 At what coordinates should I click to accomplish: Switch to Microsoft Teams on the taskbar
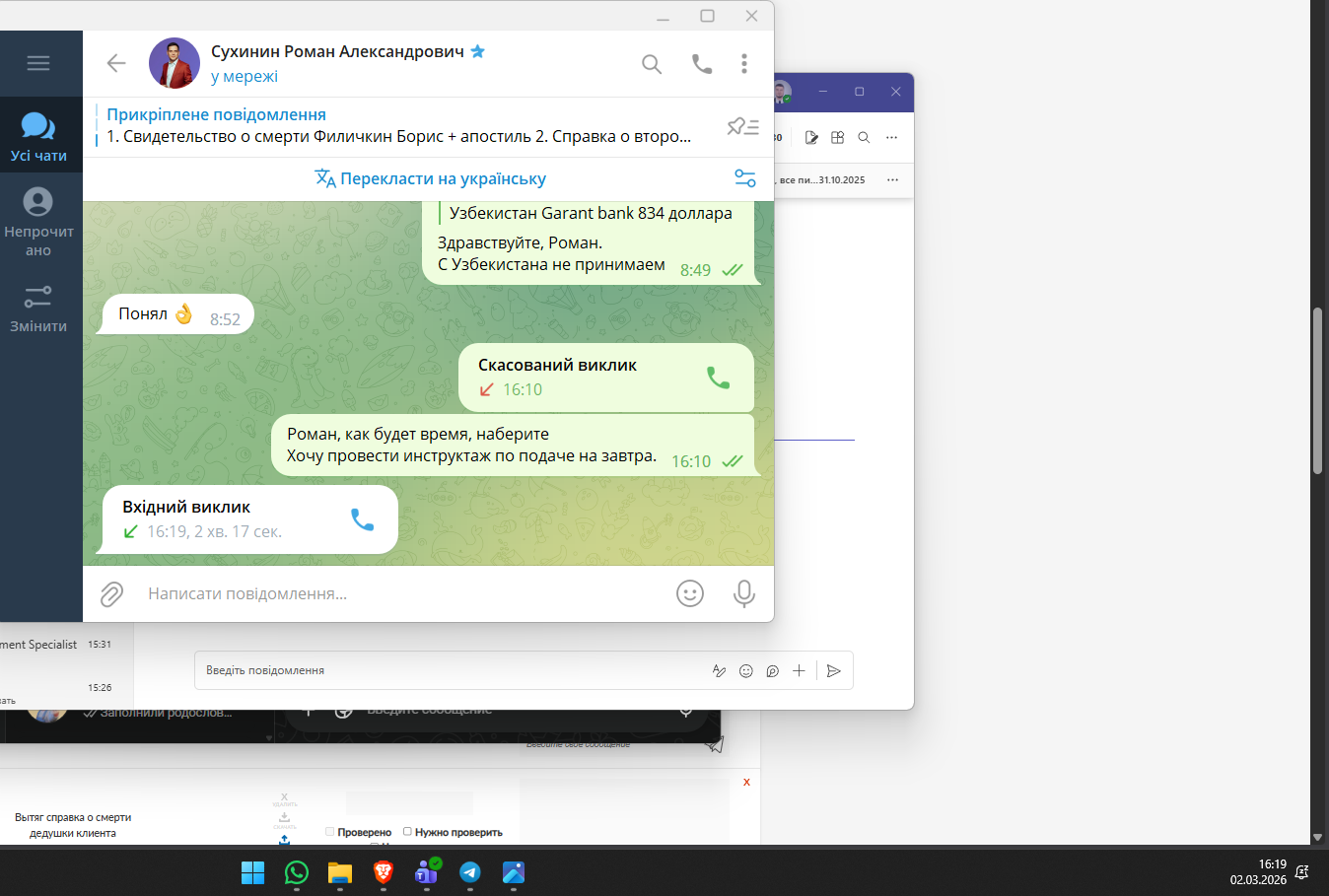[427, 872]
